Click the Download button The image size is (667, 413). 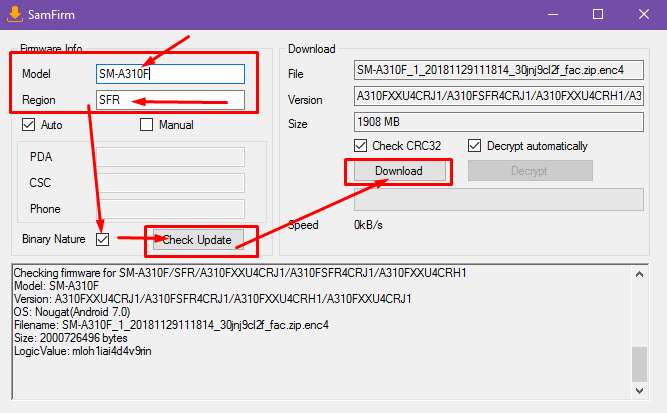pyautogui.click(x=399, y=171)
